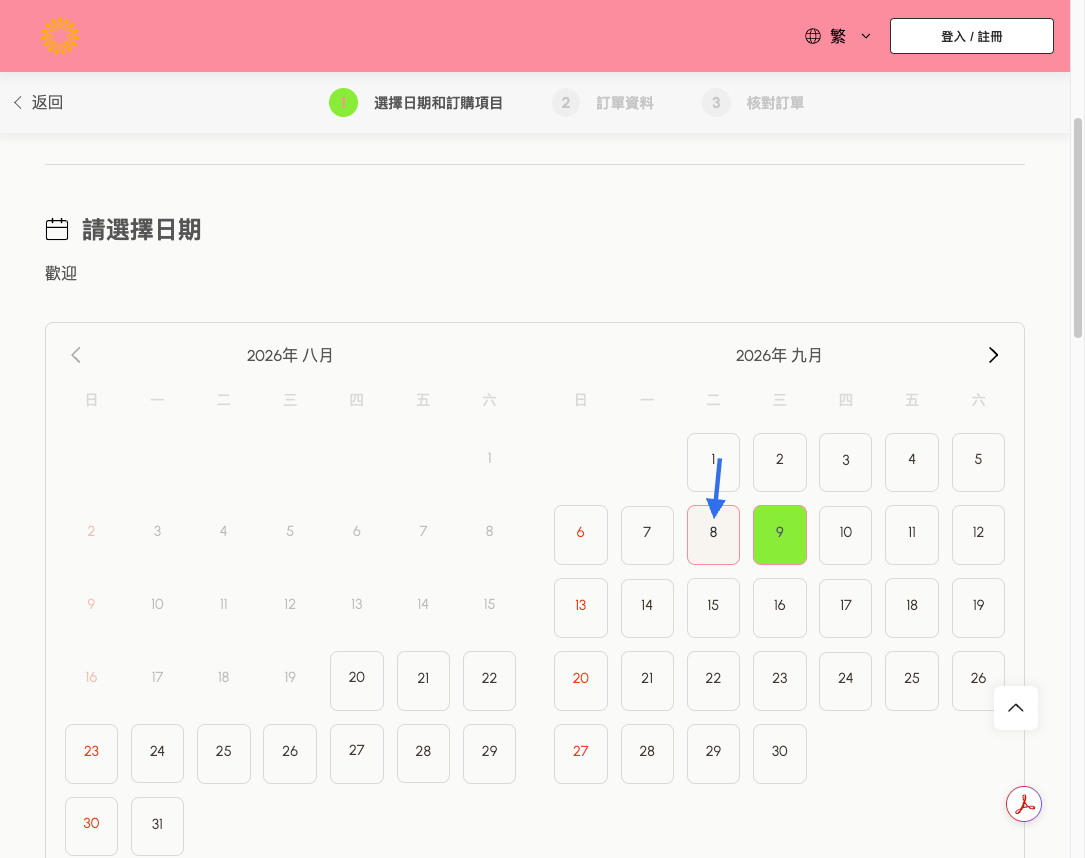Select Sunday September 6

(581, 535)
